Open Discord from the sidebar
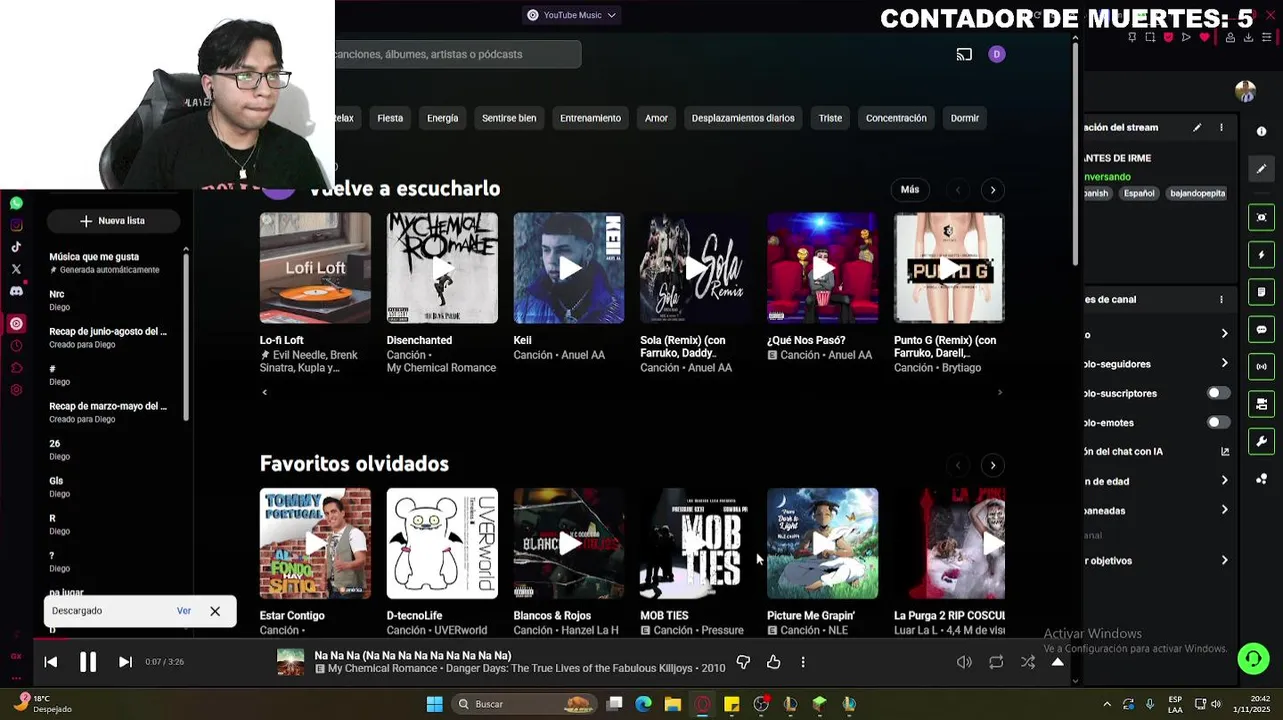 coord(16,291)
